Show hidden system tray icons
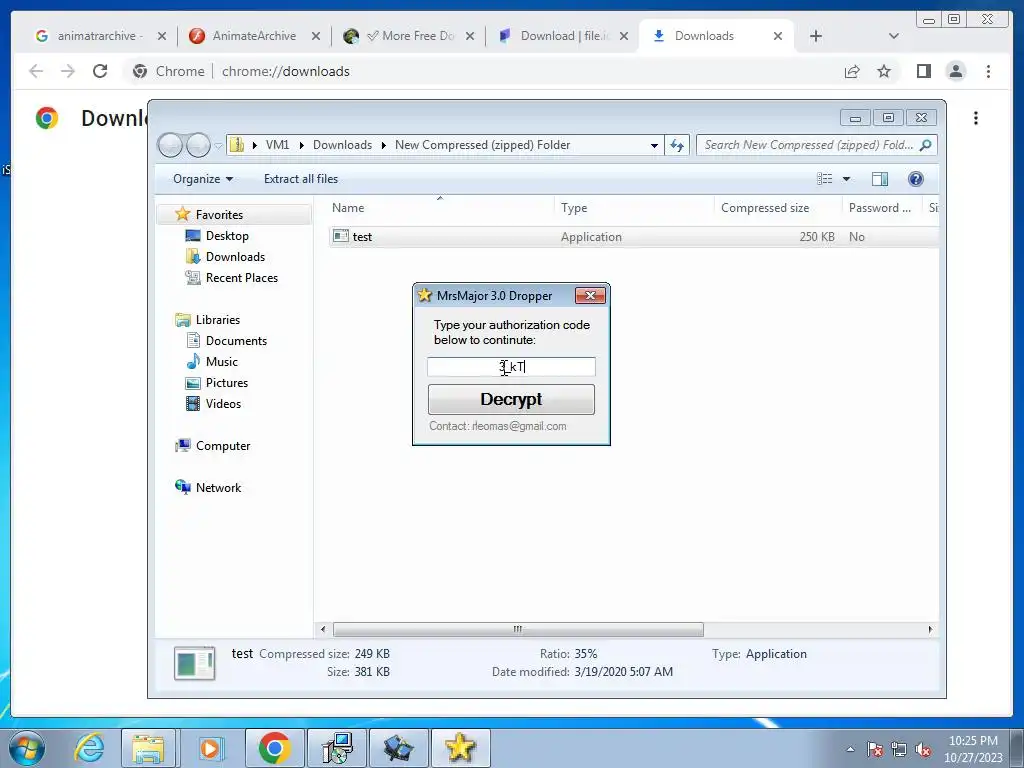The width and height of the screenshot is (1024, 768). [850, 750]
